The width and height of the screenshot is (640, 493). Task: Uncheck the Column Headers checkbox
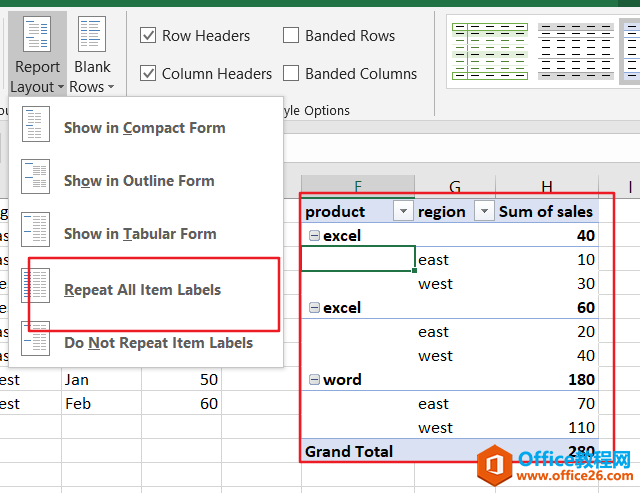[x=148, y=73]
